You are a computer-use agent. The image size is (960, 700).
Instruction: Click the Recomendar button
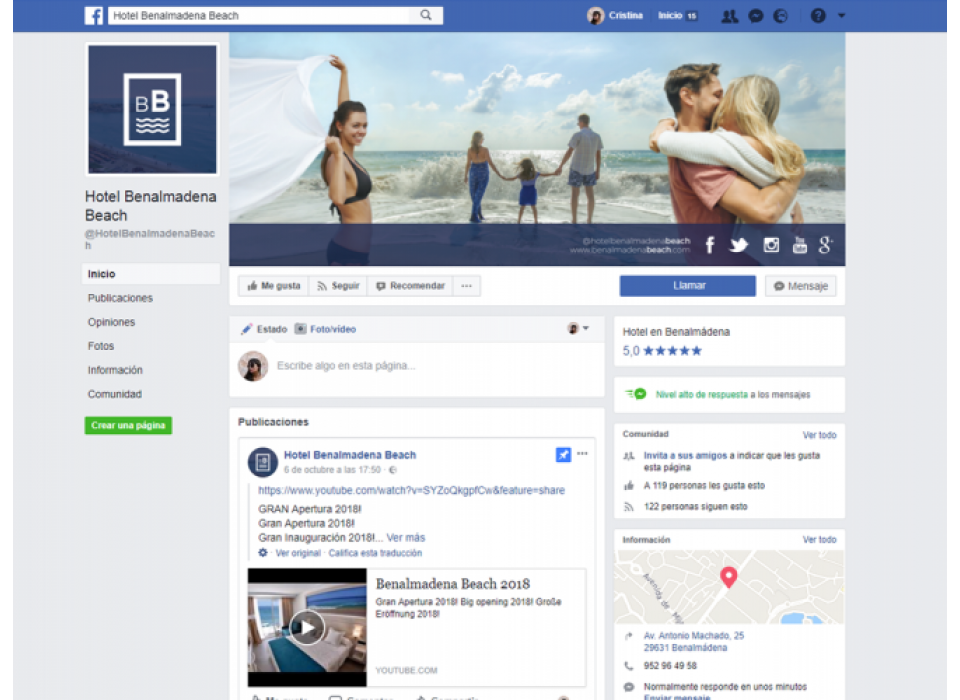pyautogui.click(x=410, y=286)
